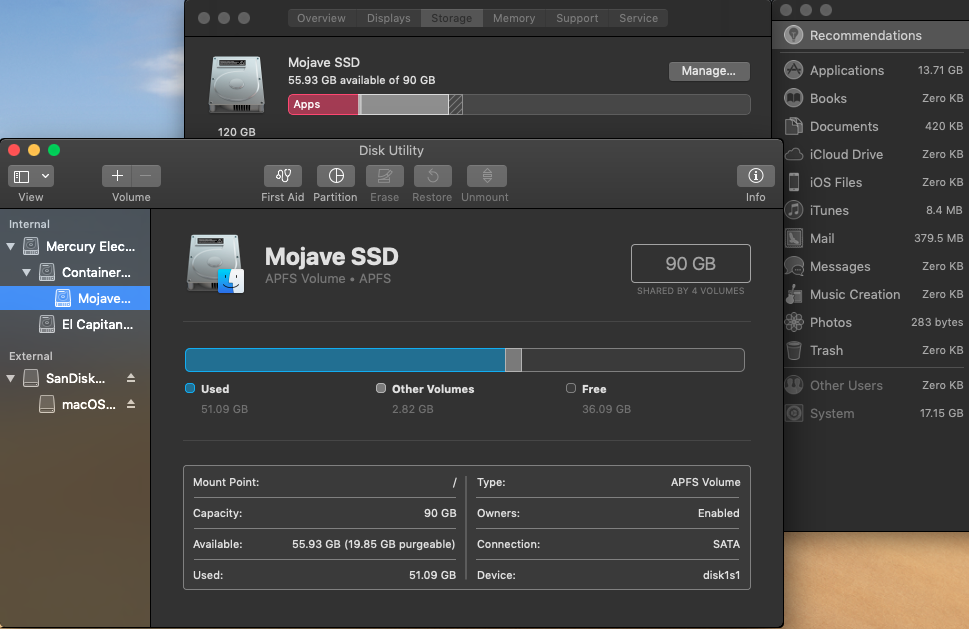Click the blue Used segment of usage bar
Image resolution: width=969 pixels, height=629 pixels.
point(345,360)
